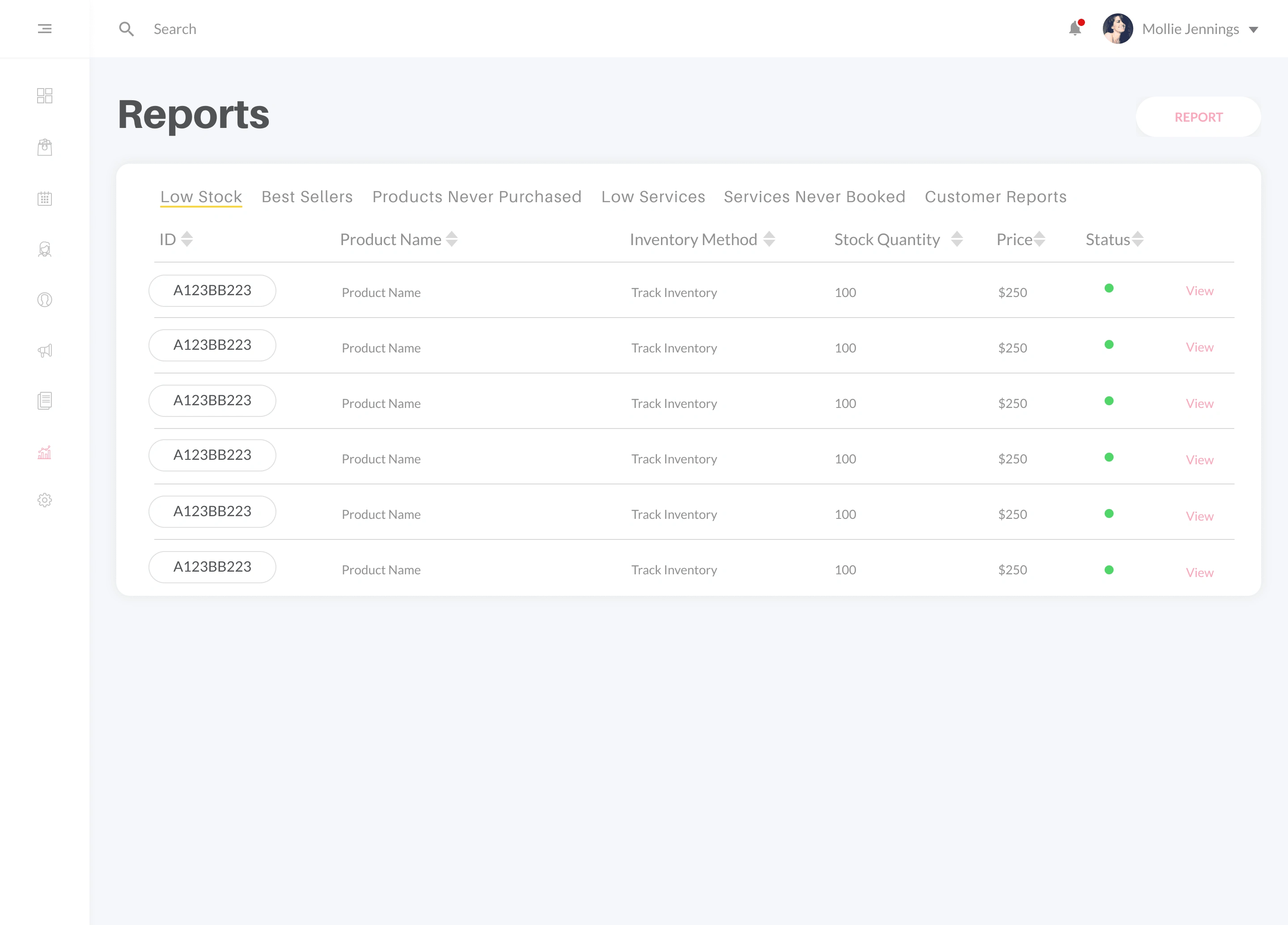Open the calendar icon in sidebar
Screen dimensions: 1288x925
click(x=45, y=198)
